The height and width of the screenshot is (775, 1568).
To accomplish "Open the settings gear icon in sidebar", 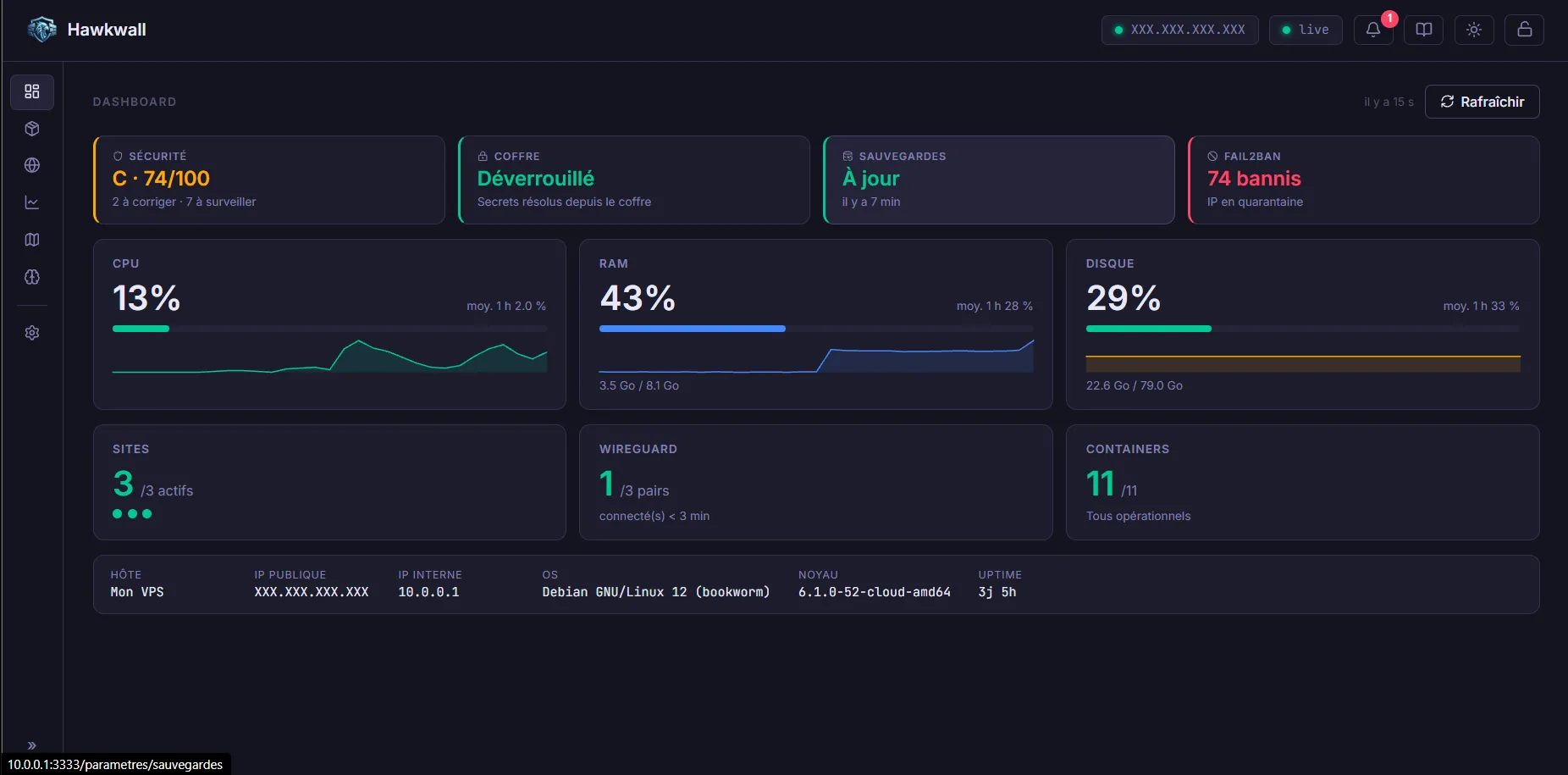I will (x=32, y=333).
